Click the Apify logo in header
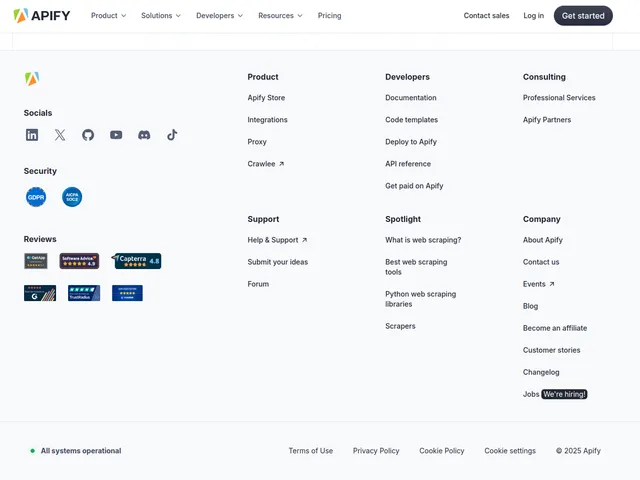The height and width of the screenshot is (480, 640). (42, 16)
